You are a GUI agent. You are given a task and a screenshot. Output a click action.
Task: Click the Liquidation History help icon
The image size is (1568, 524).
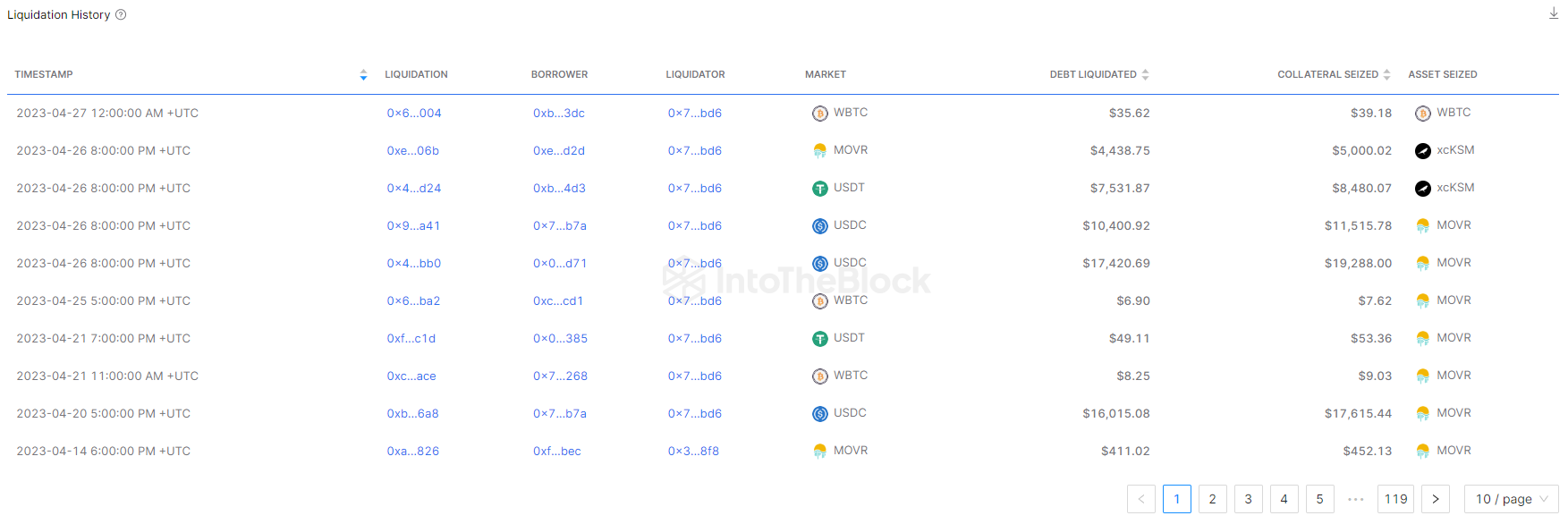[x=121, y=14]
